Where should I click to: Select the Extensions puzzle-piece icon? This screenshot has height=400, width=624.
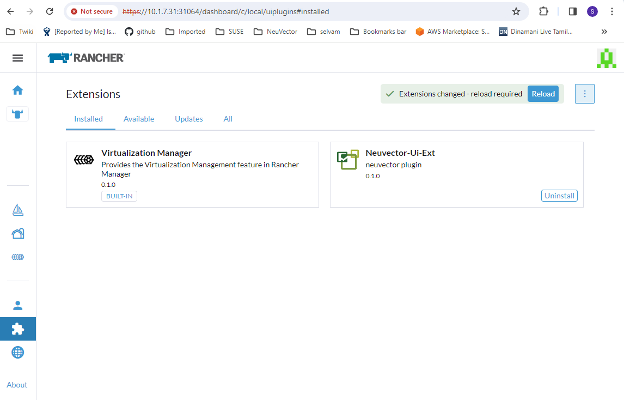coord(17,328)
